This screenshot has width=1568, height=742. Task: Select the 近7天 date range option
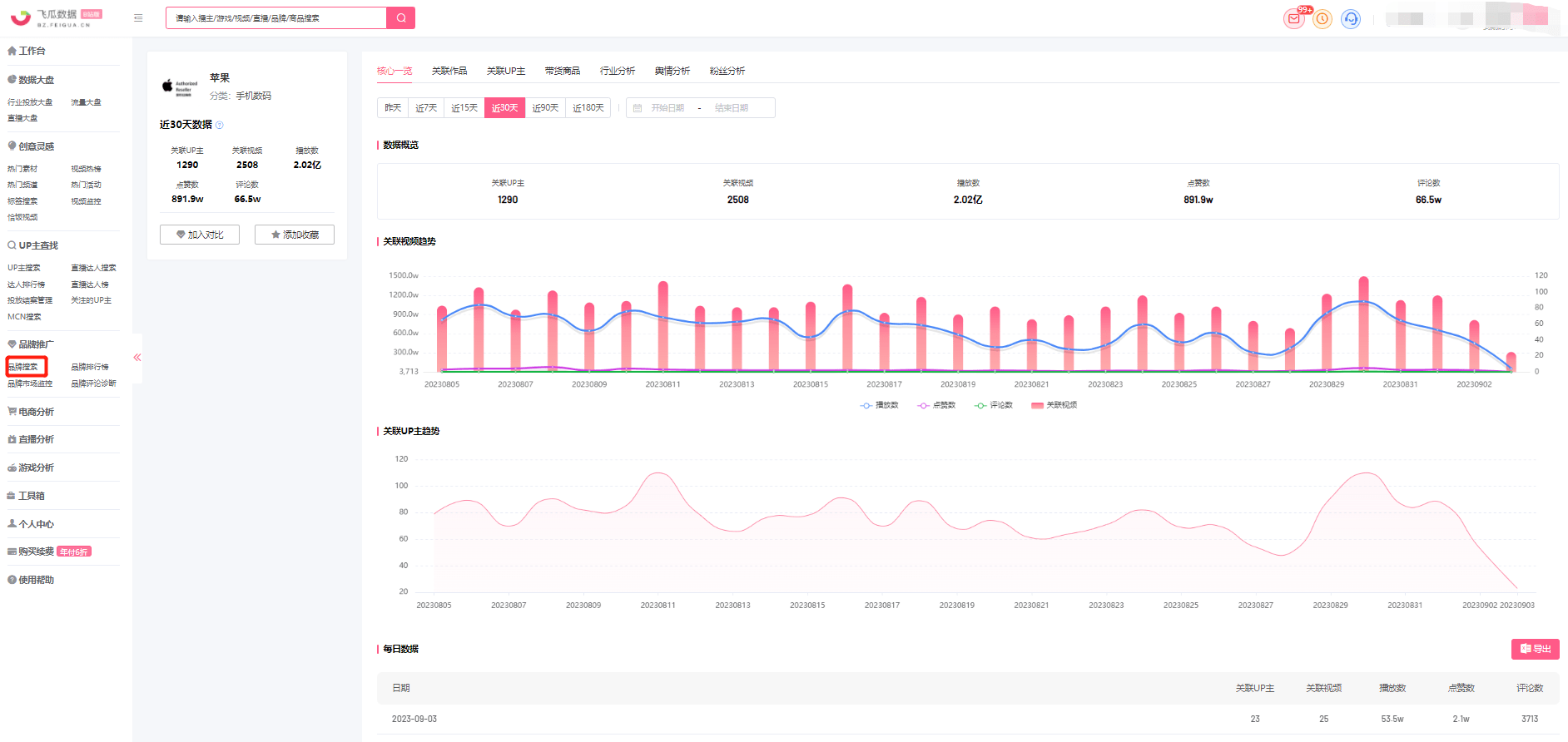(426, 108)
